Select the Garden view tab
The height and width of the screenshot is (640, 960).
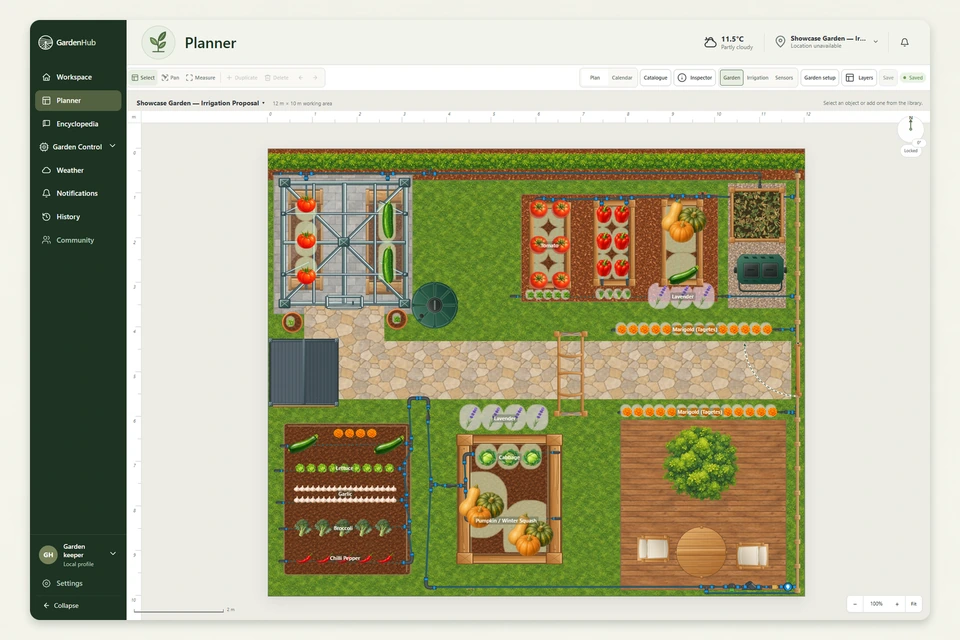coord(731,78)
